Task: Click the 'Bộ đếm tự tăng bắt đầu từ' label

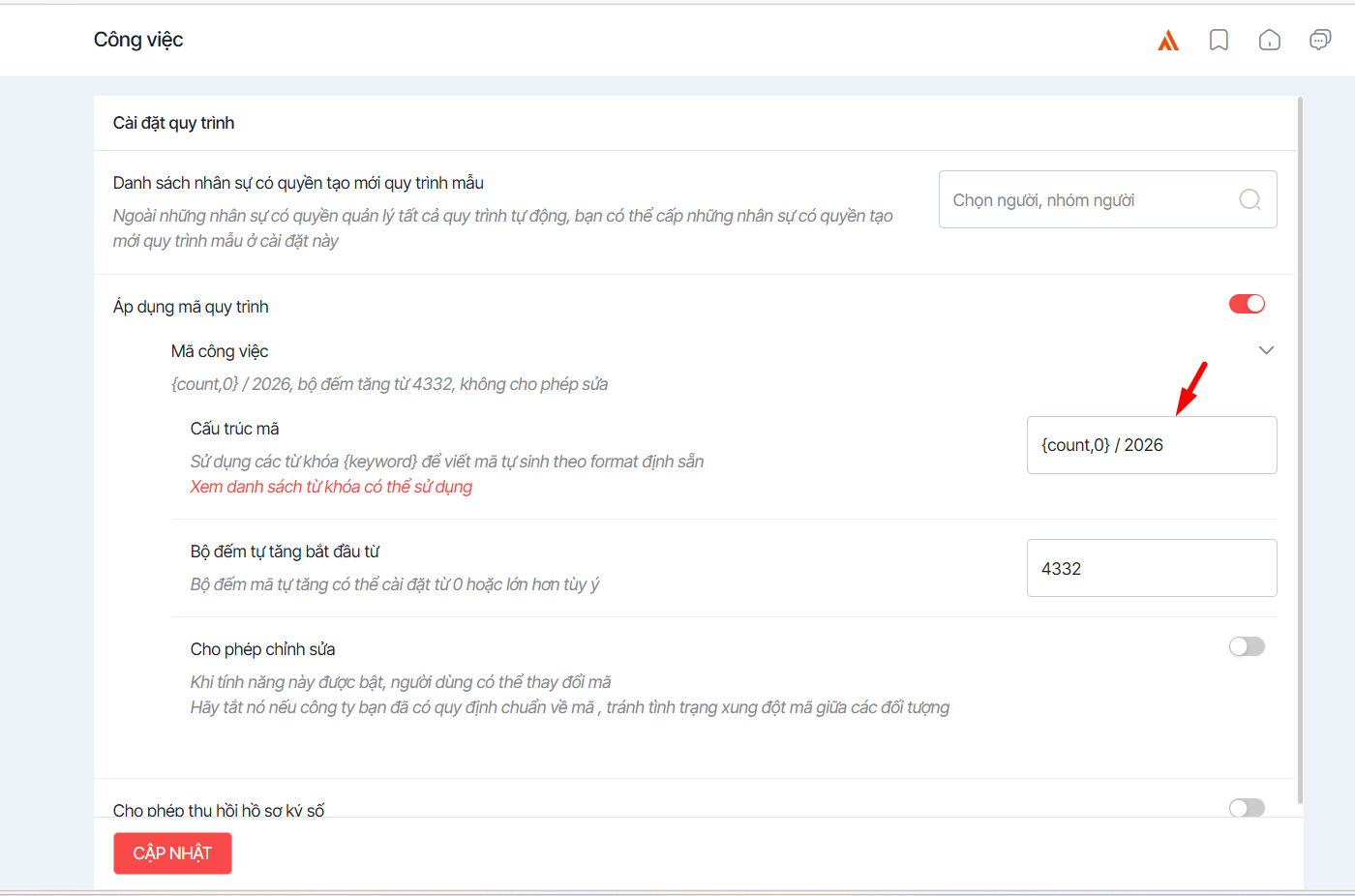Action: tap(285, 552)
